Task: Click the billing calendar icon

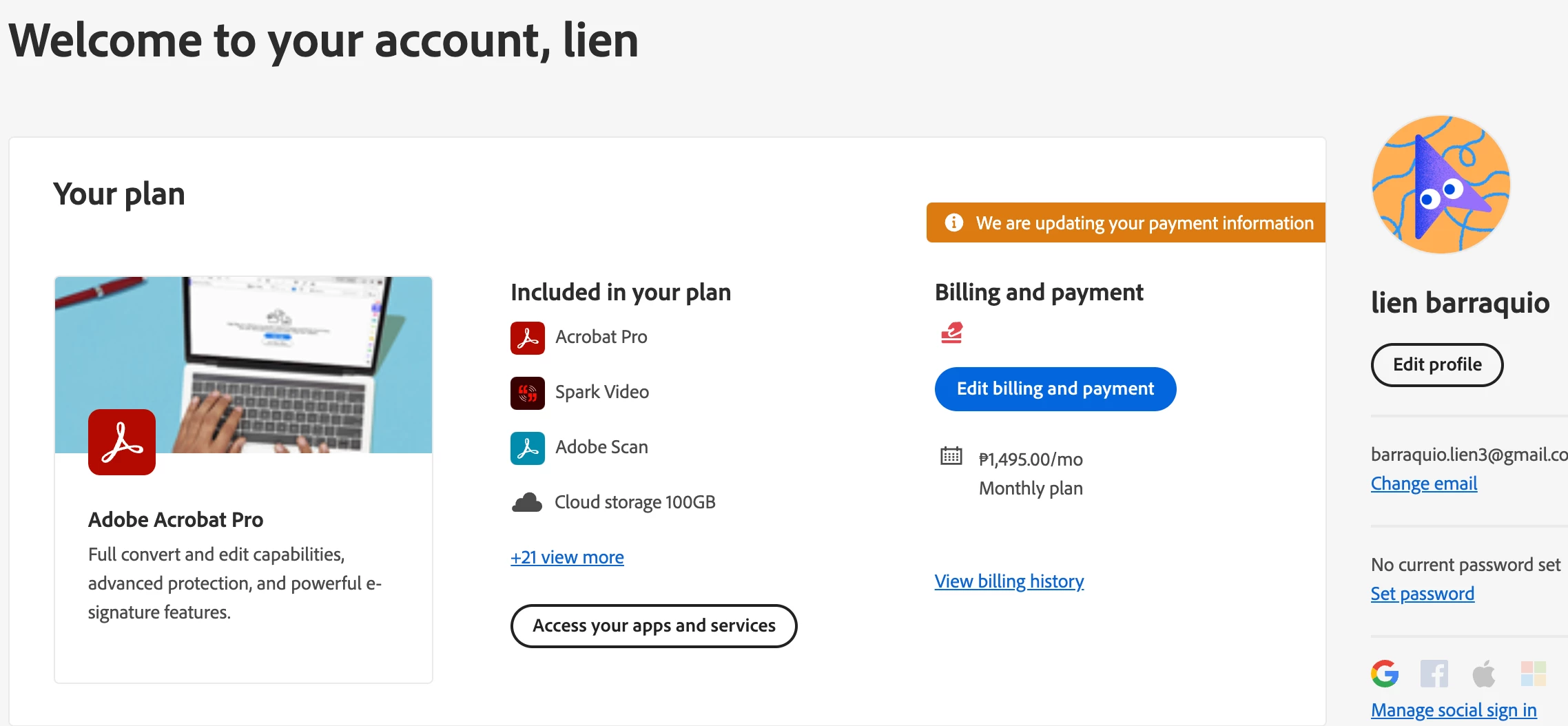Action: (x=951, y=456)
